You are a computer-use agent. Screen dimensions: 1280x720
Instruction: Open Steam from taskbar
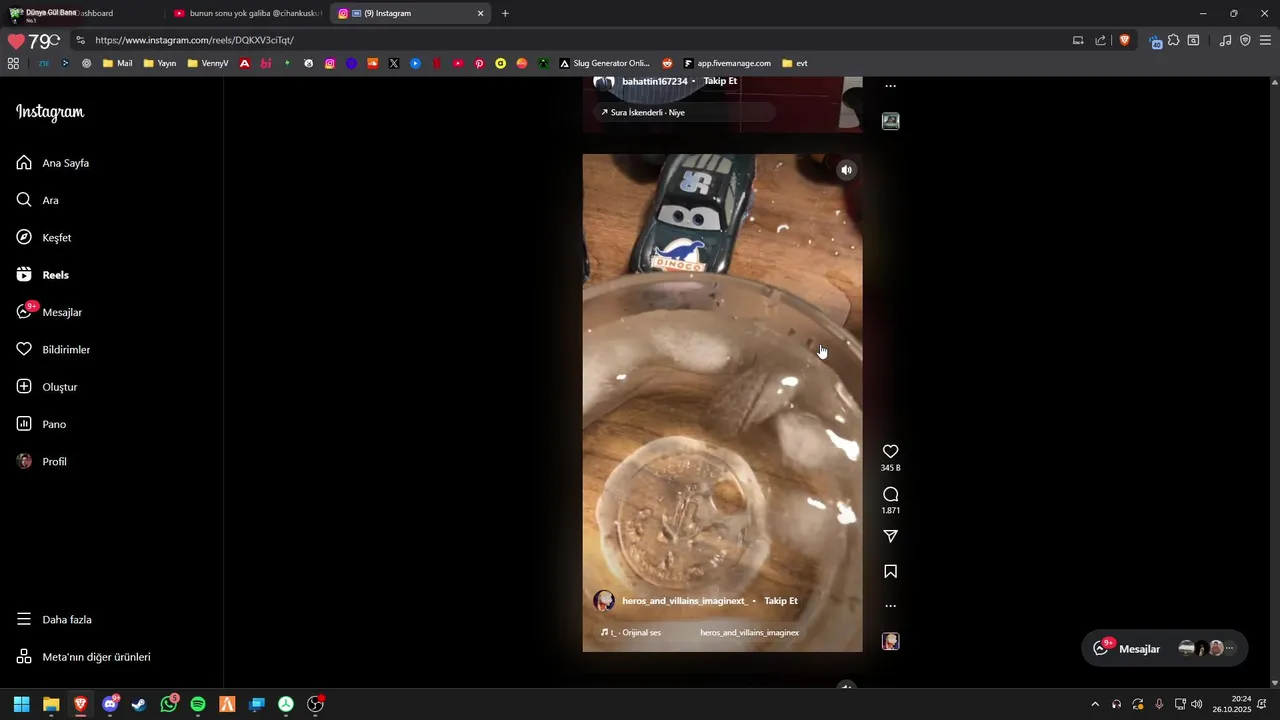pyautogui.click(x=139, y=704)
